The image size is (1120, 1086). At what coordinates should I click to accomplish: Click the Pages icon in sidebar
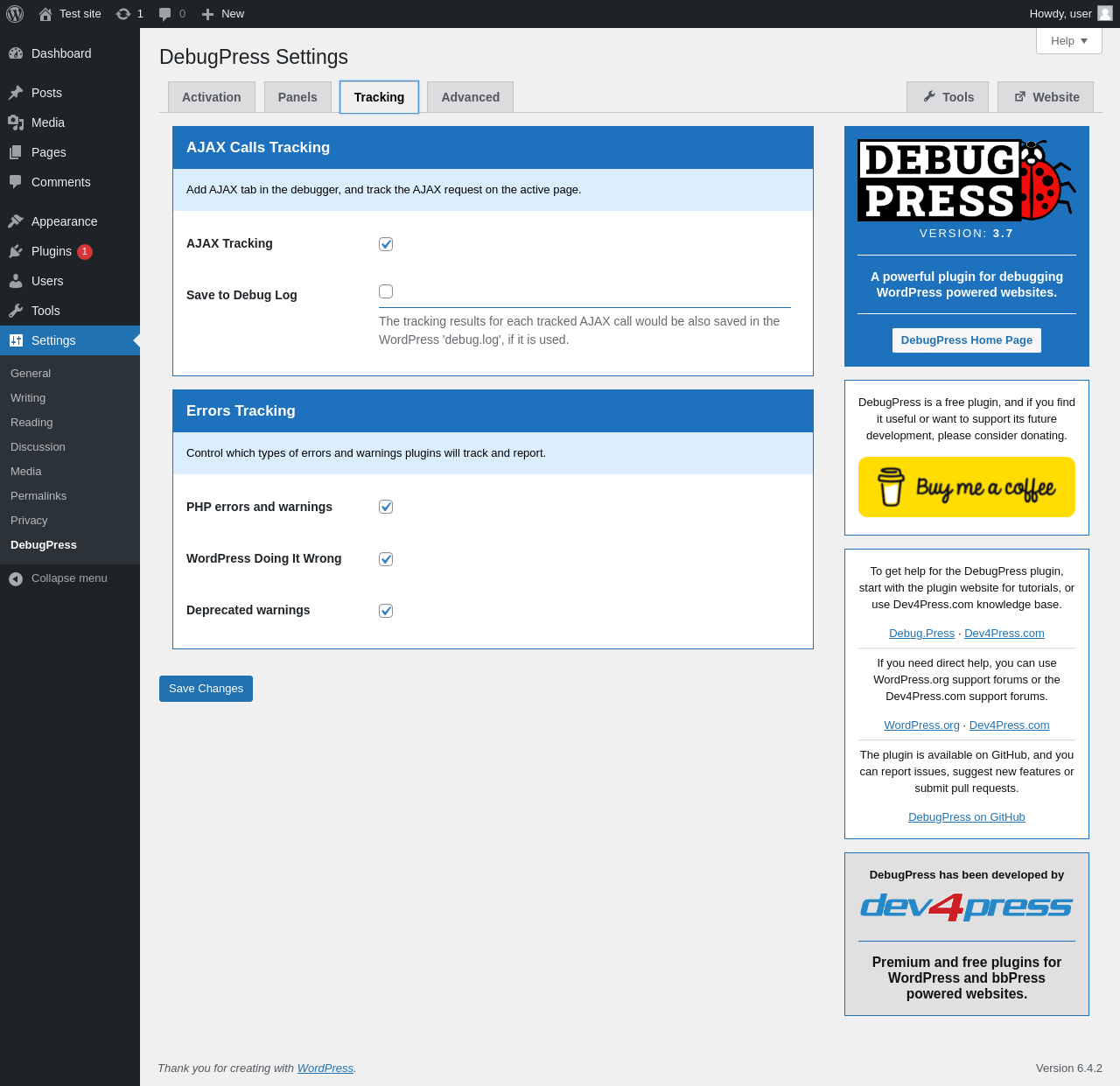point(16,152)
